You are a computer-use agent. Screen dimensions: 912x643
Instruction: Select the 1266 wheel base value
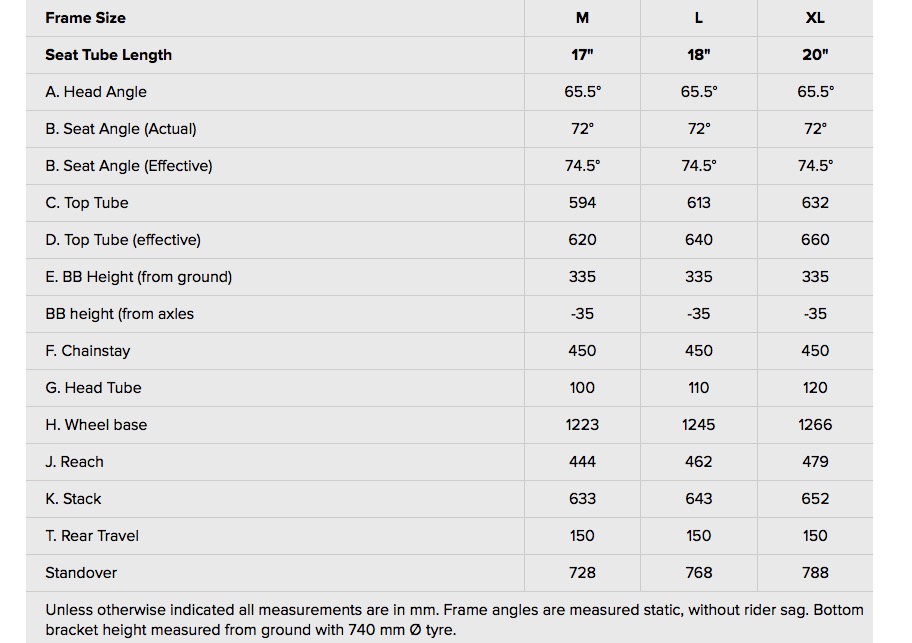tap(815, 425)
